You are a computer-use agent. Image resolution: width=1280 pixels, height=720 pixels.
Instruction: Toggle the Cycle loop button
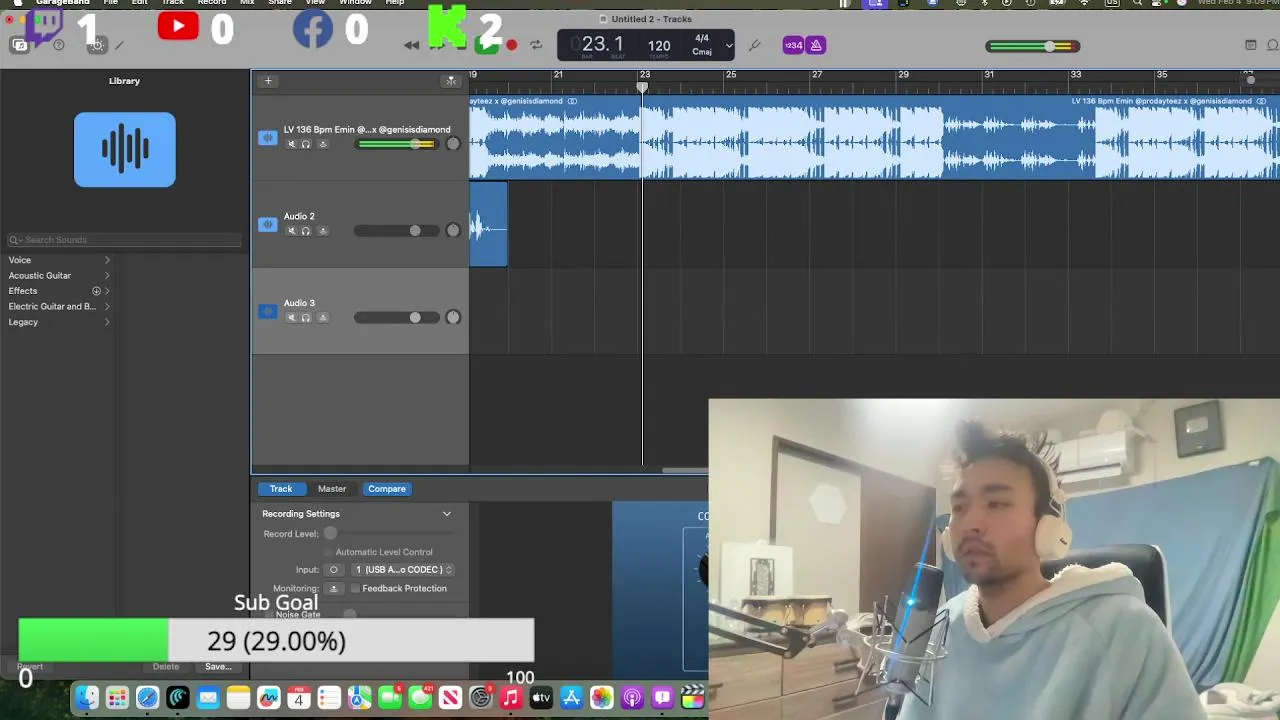point(536,45)
